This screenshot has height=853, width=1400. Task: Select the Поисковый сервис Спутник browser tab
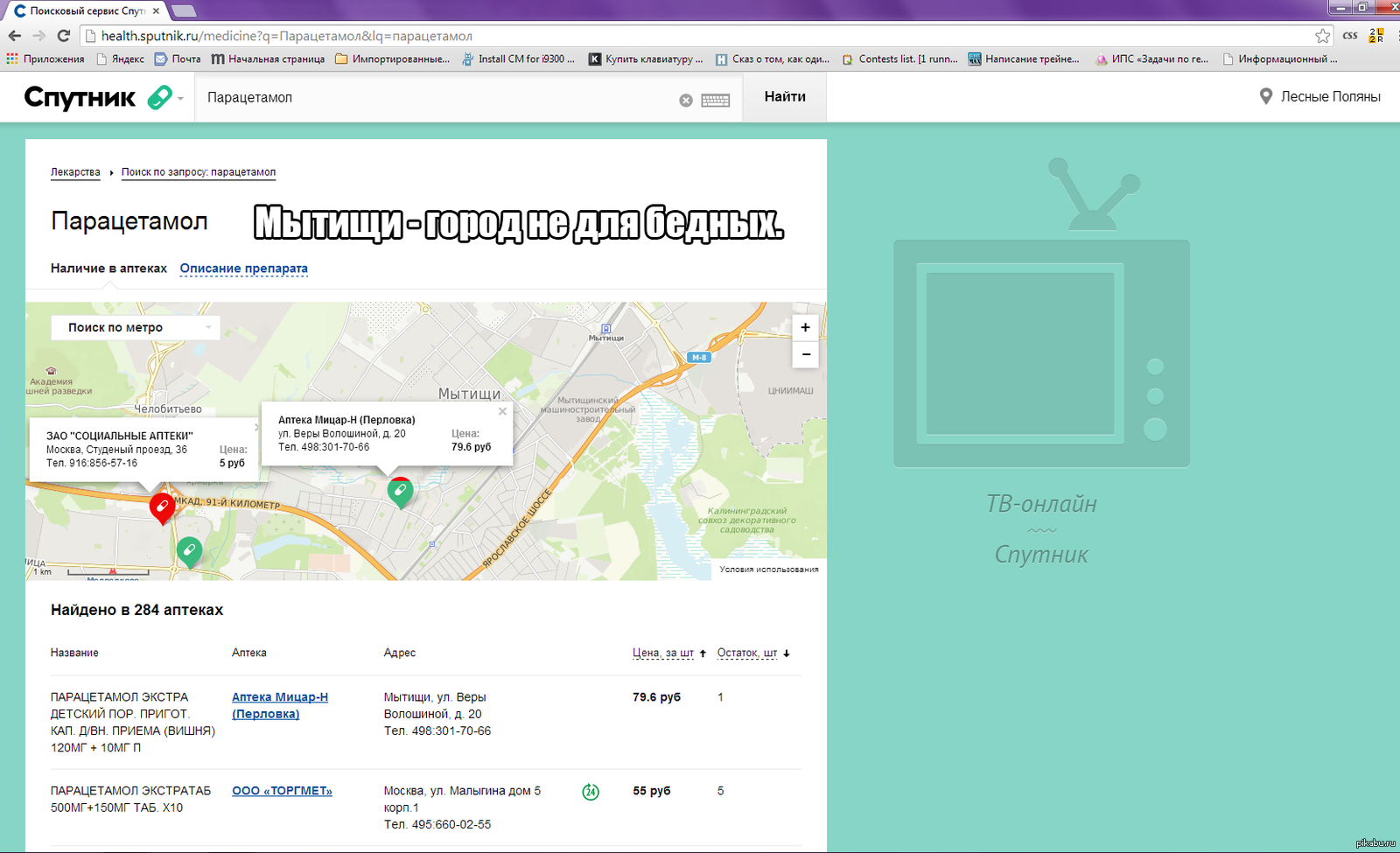(86, 10)
